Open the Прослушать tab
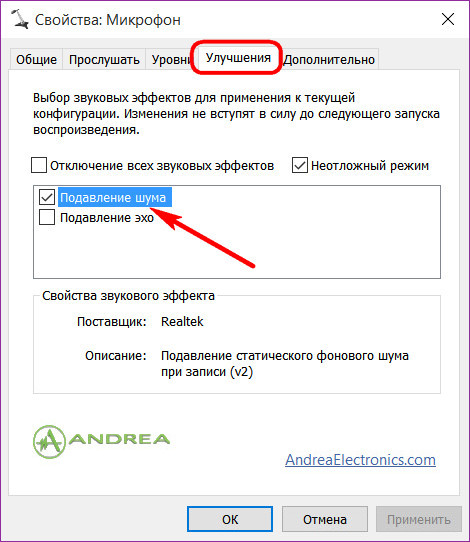The height and width of the screenshot is (542, 470). pyautogui.click(x=104, y=59)
